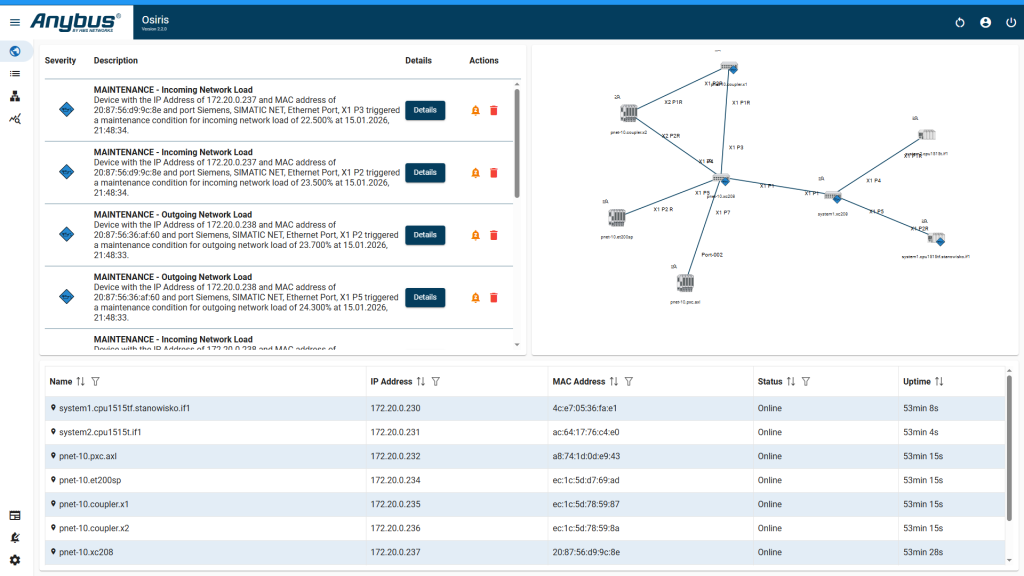Click the Severity column header

[60, 60]
